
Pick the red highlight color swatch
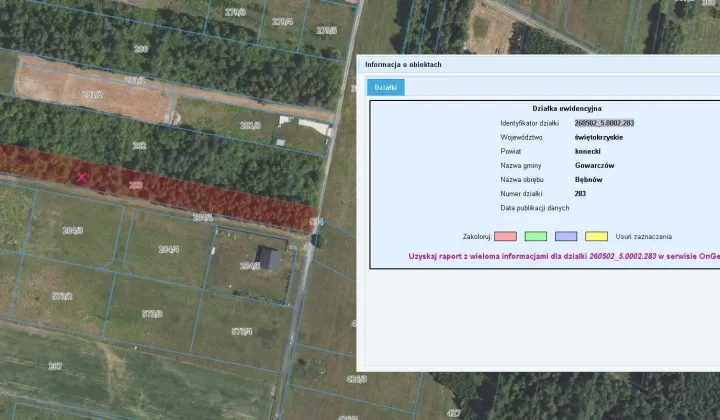click(505, 236)
